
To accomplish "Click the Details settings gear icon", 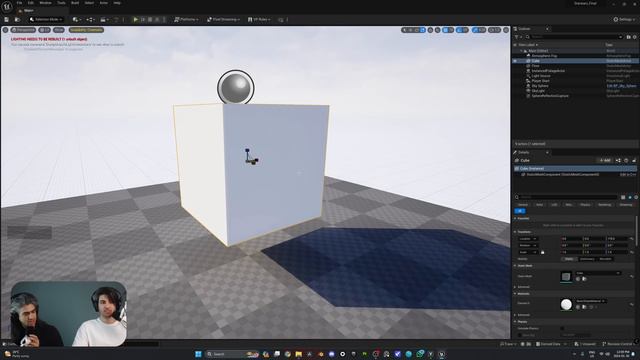I will coord(636,197).
